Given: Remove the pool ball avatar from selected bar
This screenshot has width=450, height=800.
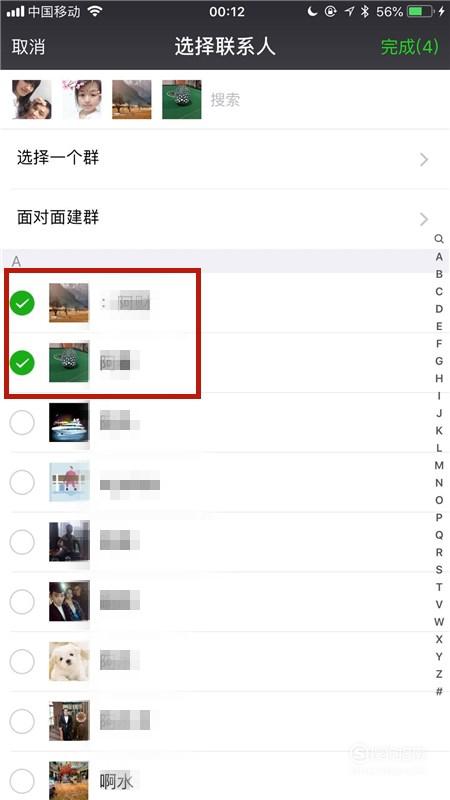Looking at the screenshot, I should (x=182, y=99).
